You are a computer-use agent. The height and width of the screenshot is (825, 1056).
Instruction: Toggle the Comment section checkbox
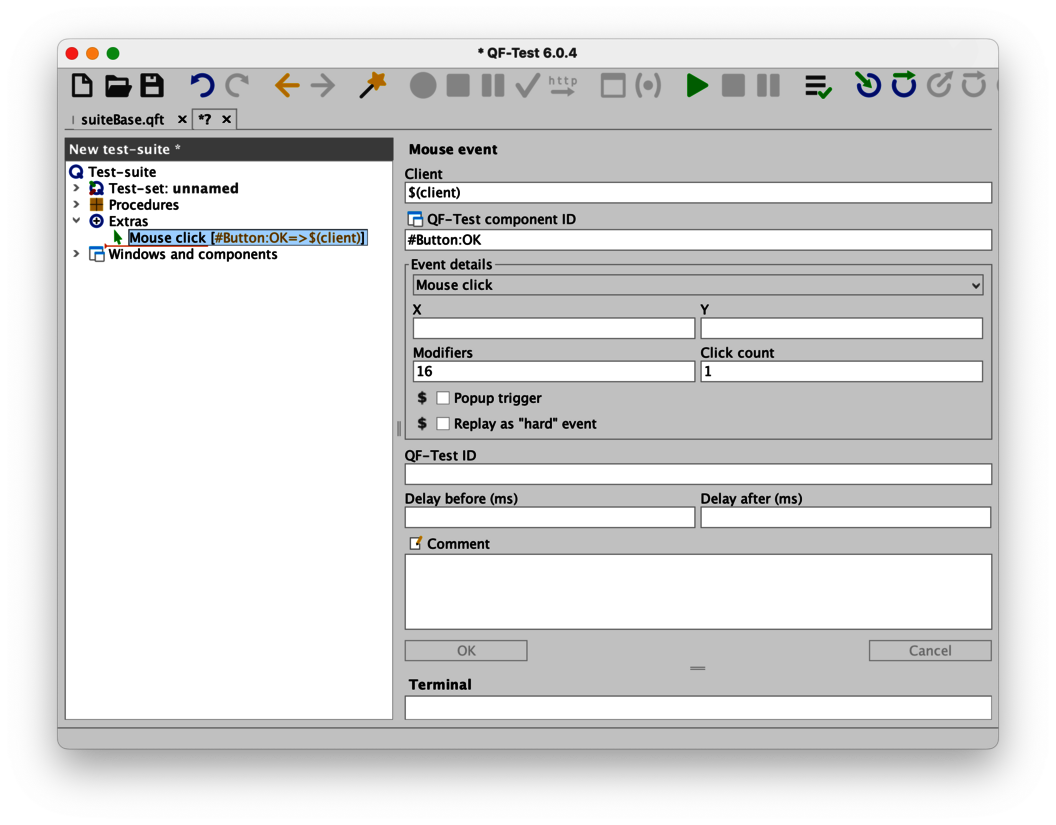point(414,543)
